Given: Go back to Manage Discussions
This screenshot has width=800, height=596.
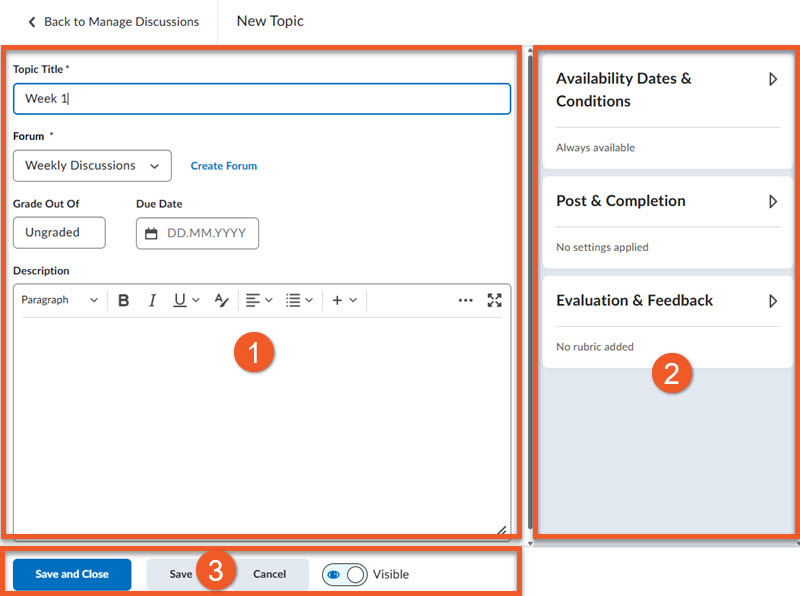Looking at the screenshot, I should pyautogui.click(x=113, y=21).
